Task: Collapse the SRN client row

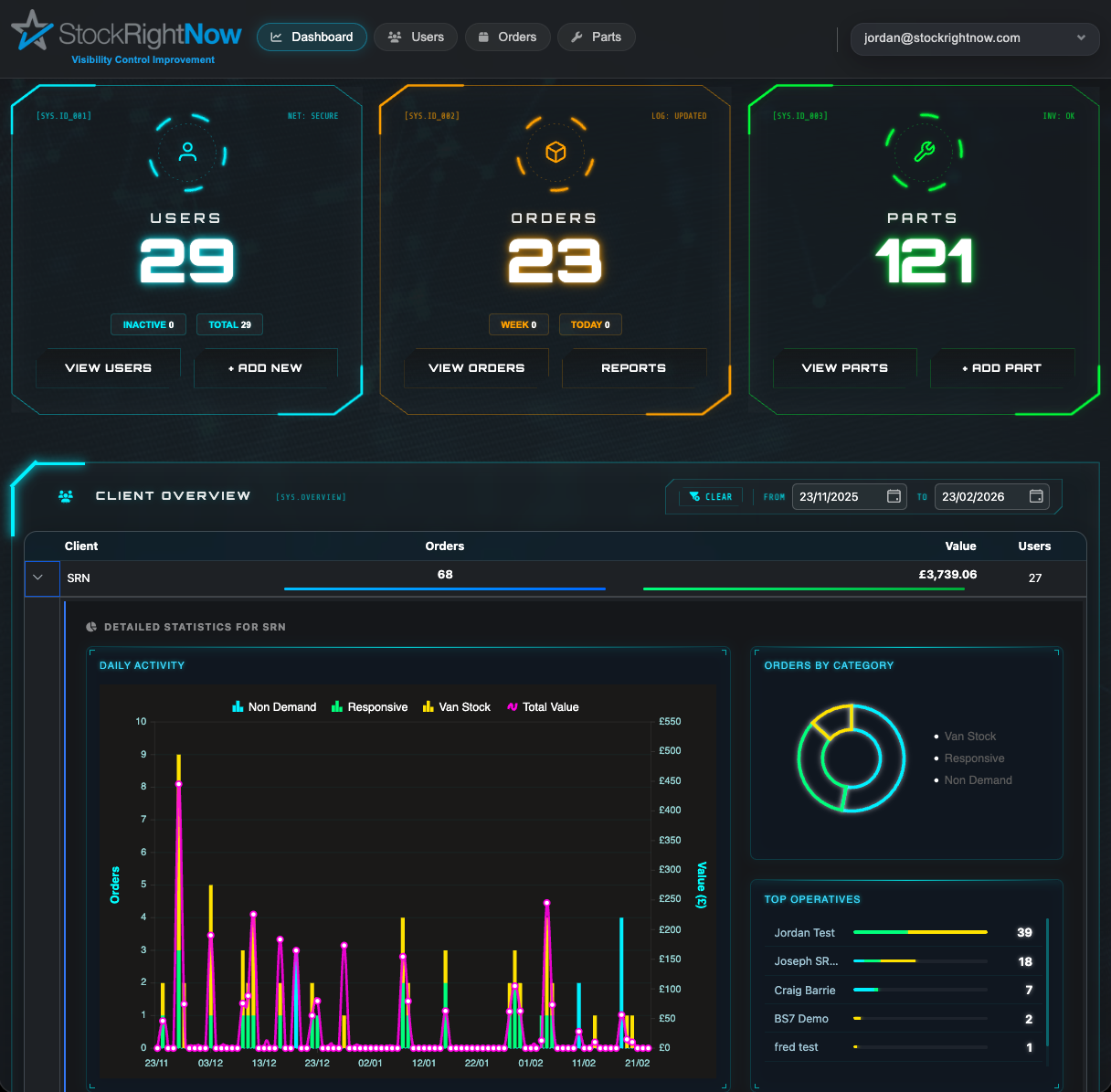Action: (40, 578)
